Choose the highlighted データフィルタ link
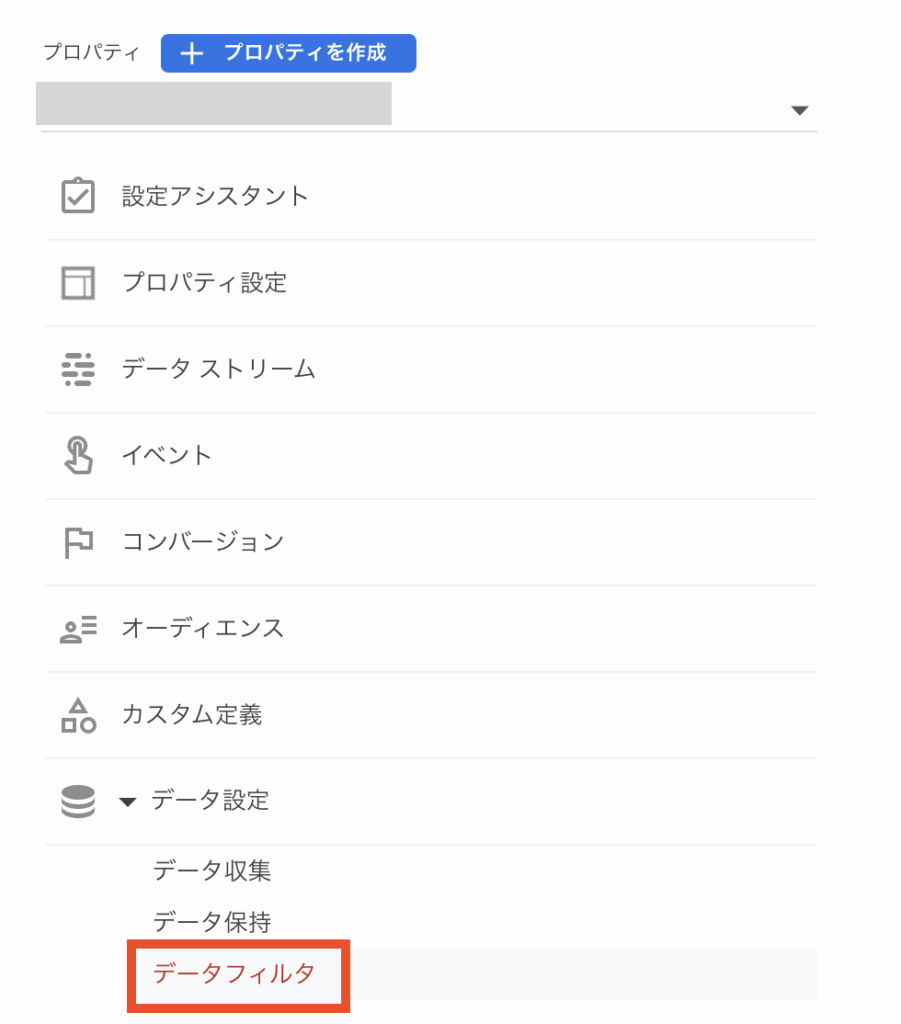The image size is (901, 1024). pyautogui.click(x=234, y=973)
